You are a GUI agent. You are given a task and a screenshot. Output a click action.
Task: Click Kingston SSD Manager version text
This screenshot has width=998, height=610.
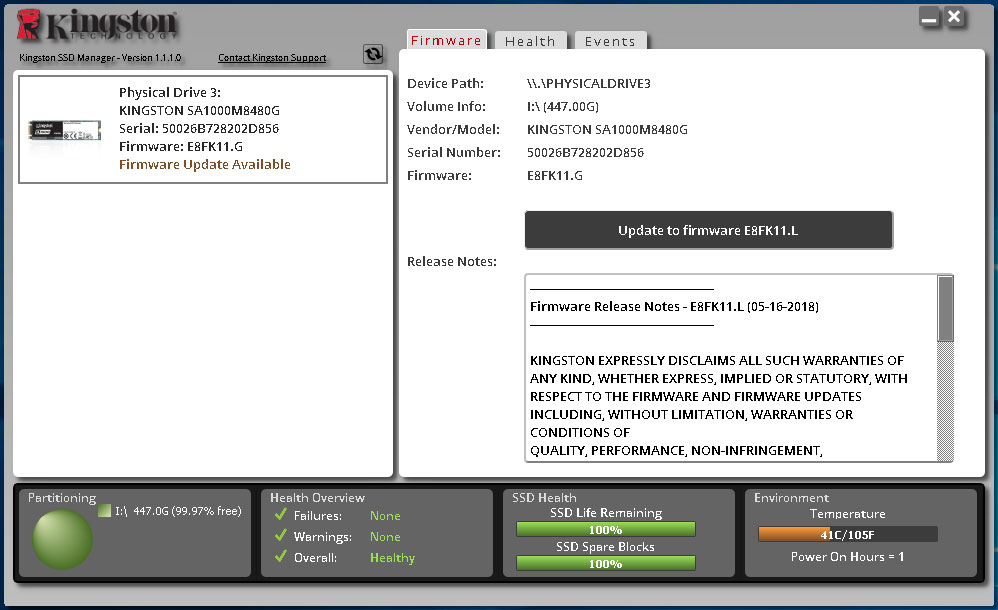[100, 57]
